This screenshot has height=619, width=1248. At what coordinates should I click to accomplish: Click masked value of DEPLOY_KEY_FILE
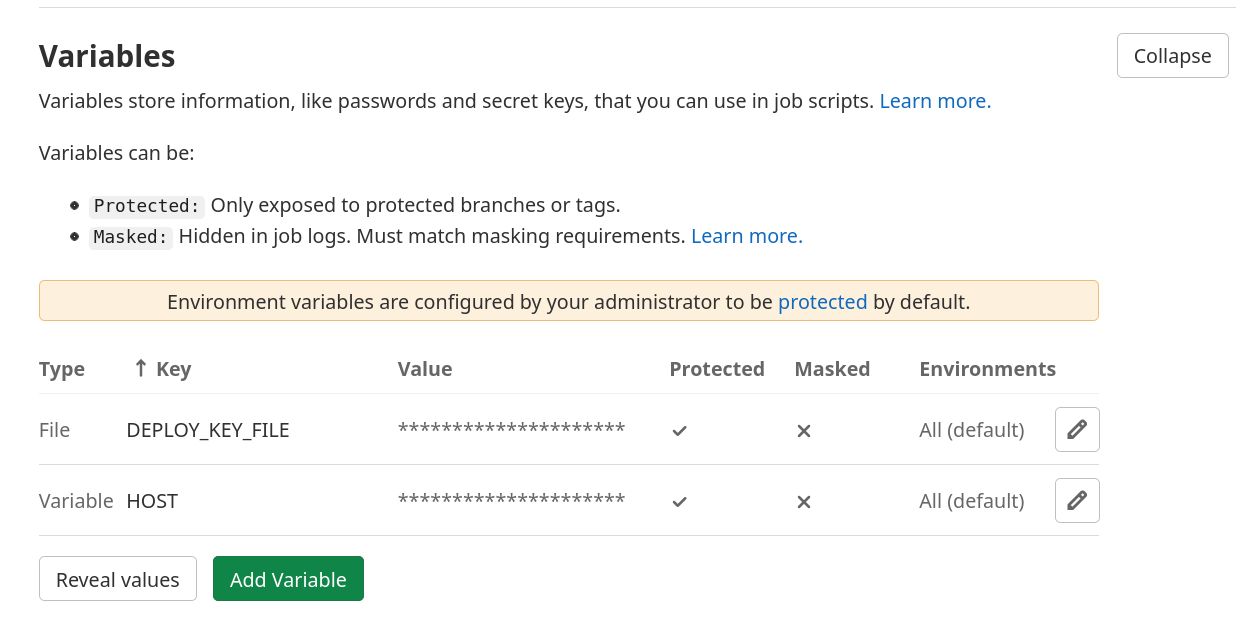coord(511,430)
